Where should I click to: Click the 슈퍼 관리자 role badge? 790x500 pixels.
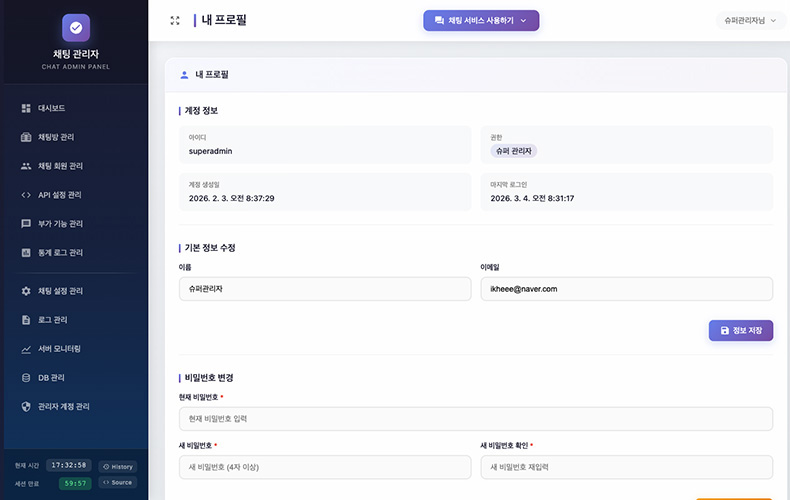click(x=513, y=151)
